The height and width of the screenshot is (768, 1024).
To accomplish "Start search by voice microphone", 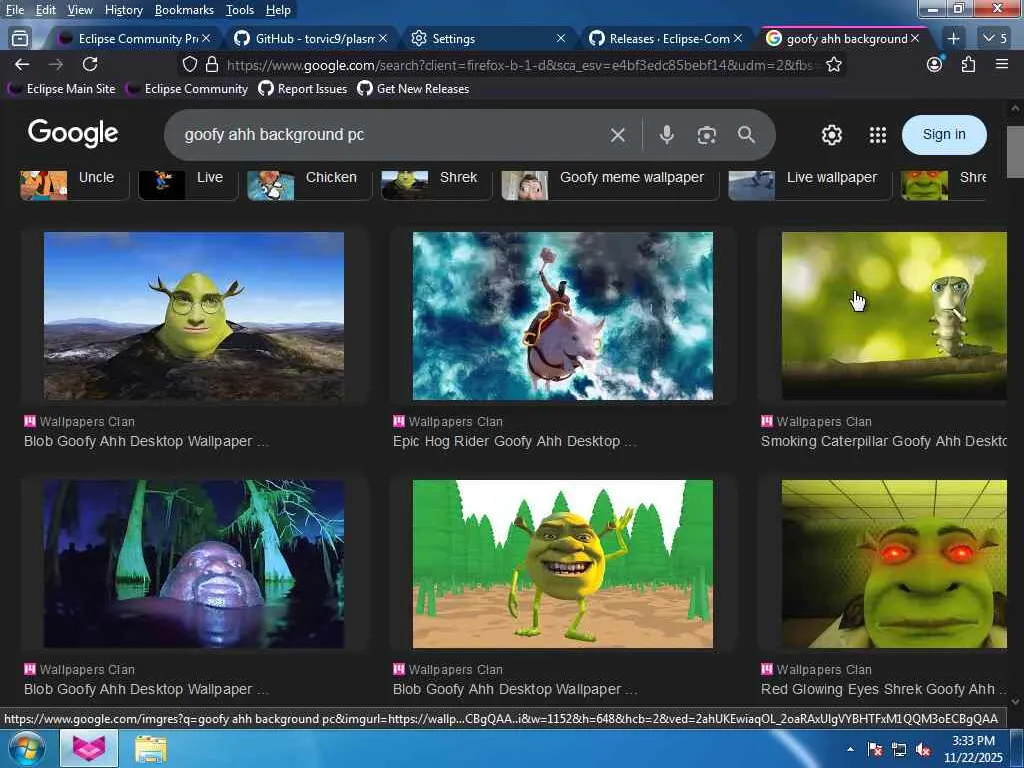I will [666, 135].
